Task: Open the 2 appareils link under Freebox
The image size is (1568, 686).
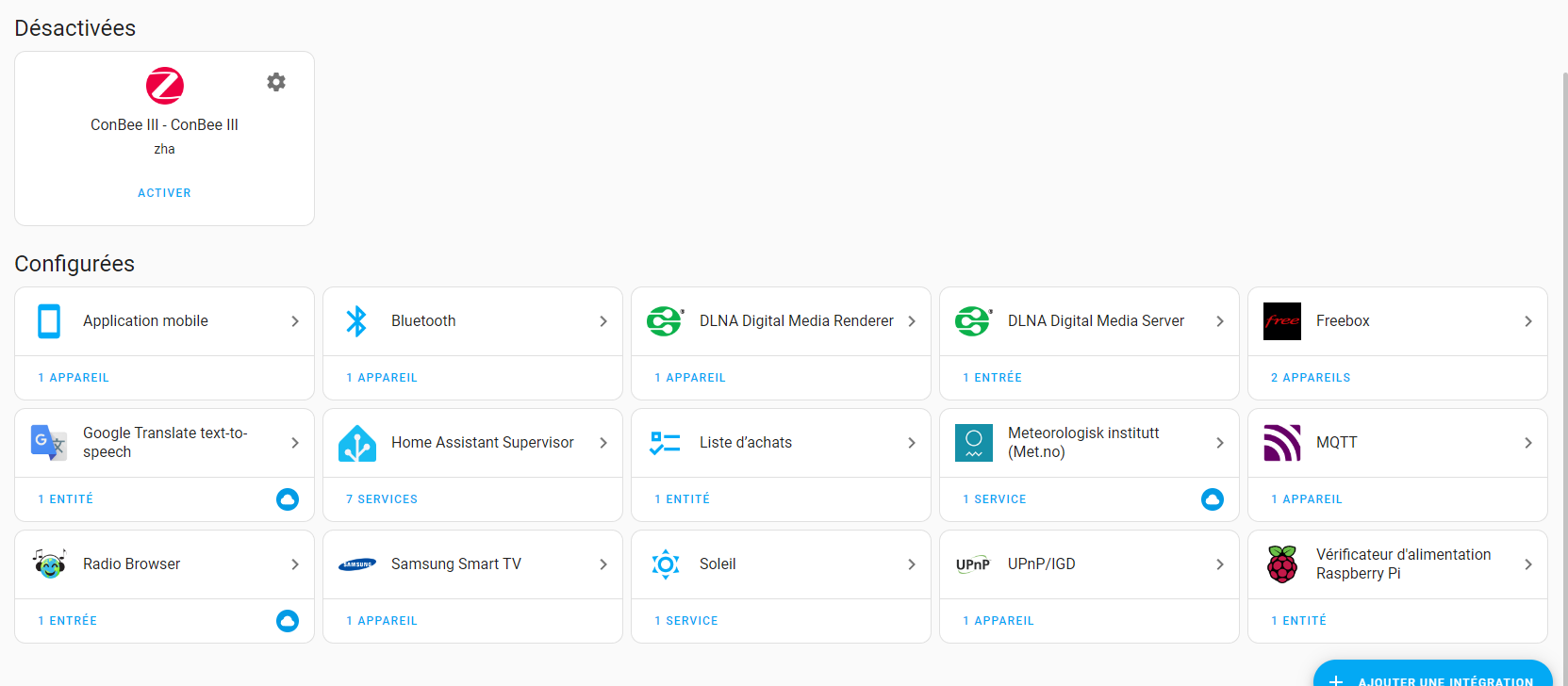Action: pyautogui.click(x=1310, y=378)
